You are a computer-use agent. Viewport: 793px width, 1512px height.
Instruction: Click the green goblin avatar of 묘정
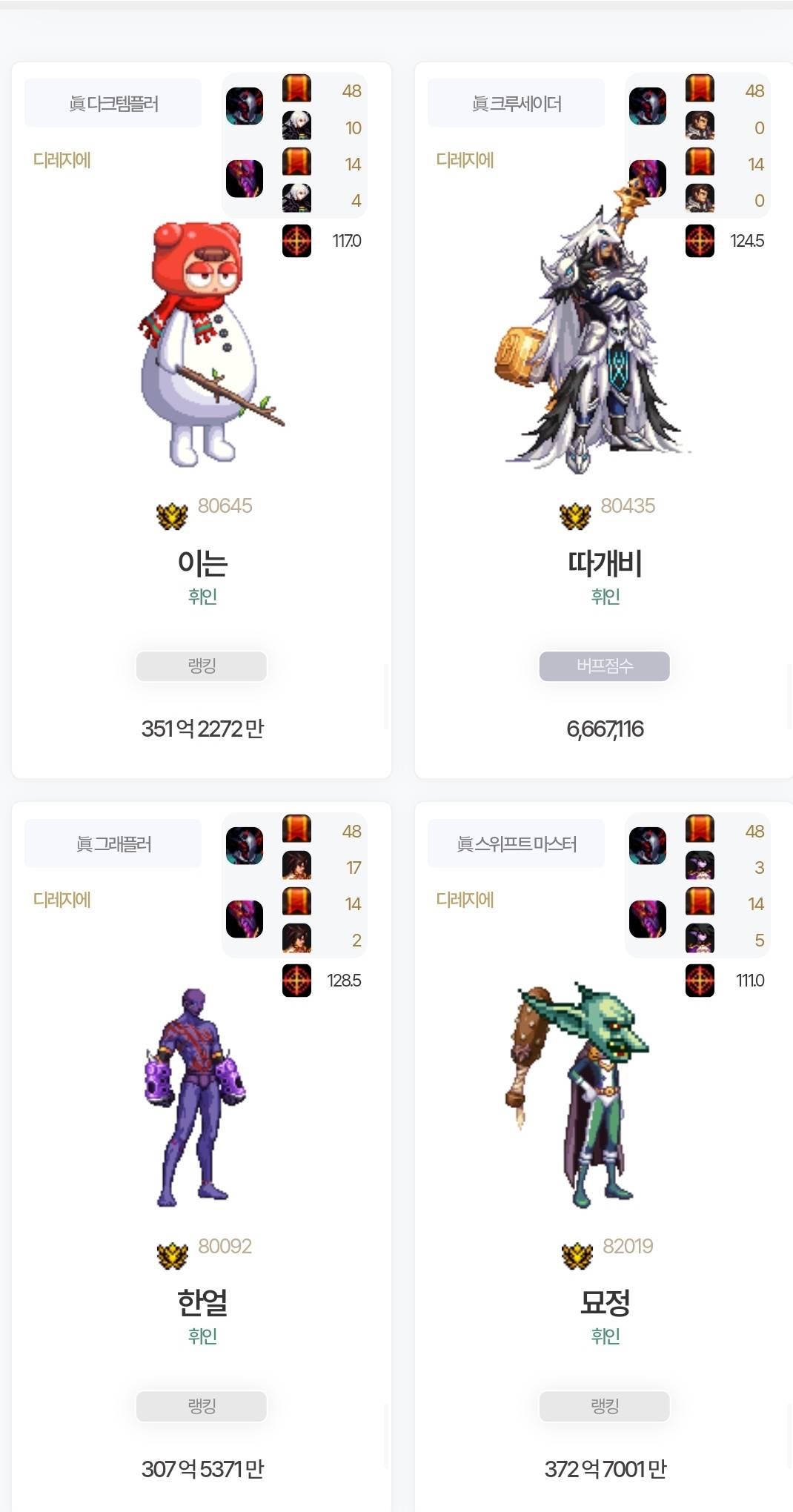(578, 1095)
